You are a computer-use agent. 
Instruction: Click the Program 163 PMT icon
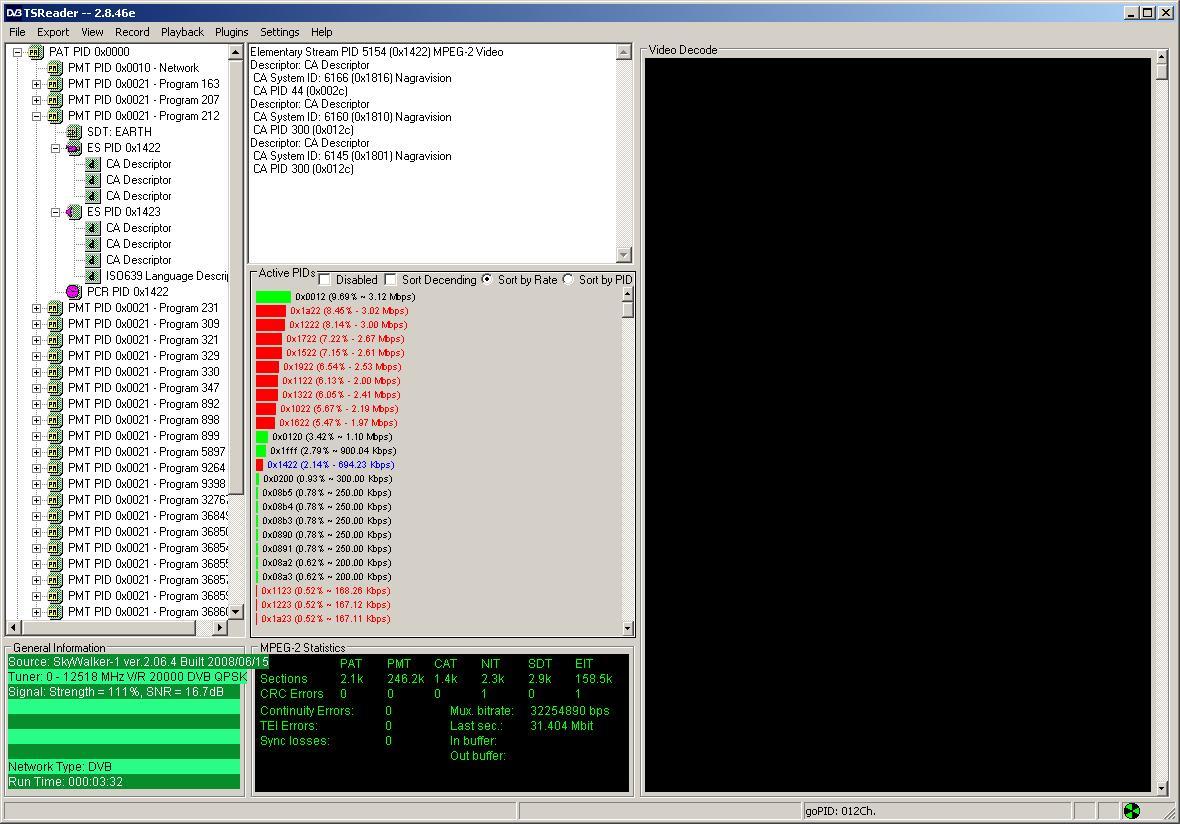pos(54,84)
